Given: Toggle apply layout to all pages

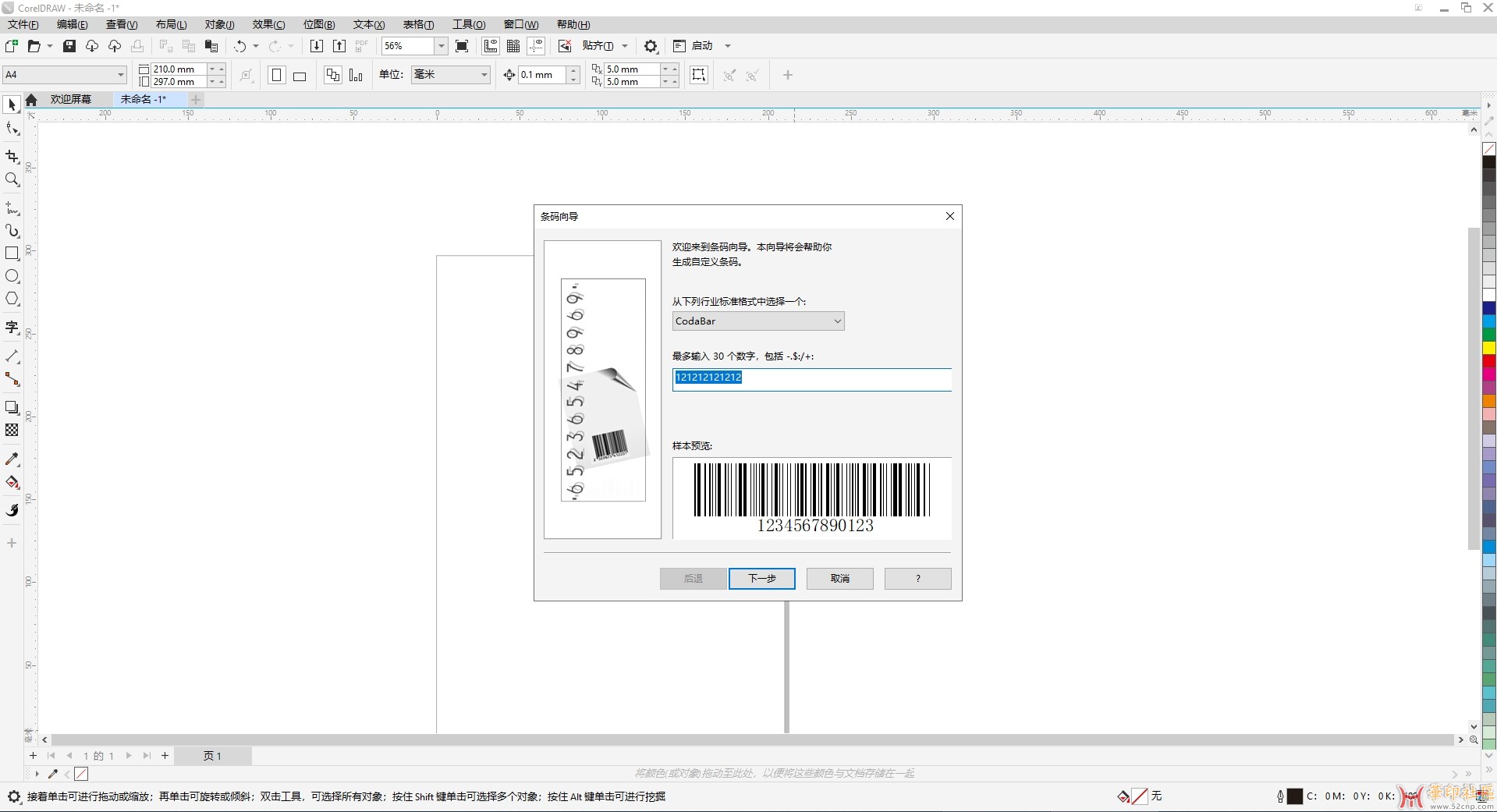Looking at the screenshot, I should 332,75.
